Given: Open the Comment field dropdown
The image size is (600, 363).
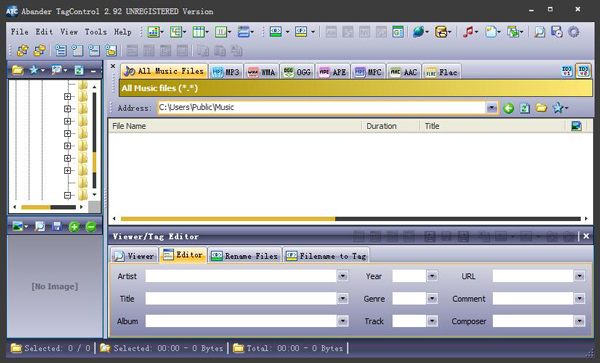Looking at the screenshot, I should point(579,298).
